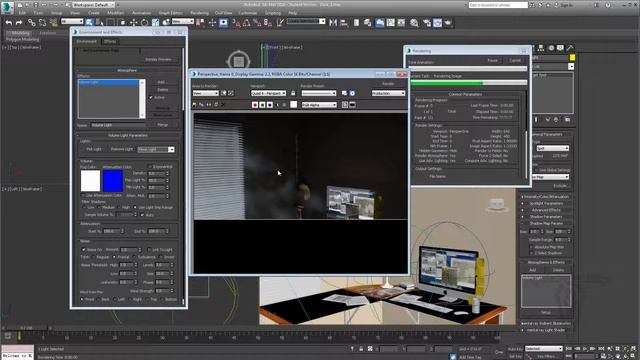The width and height of the screenshot is (640, 360).
Task: Enable the red channel in render window
Action: (255, 105)
